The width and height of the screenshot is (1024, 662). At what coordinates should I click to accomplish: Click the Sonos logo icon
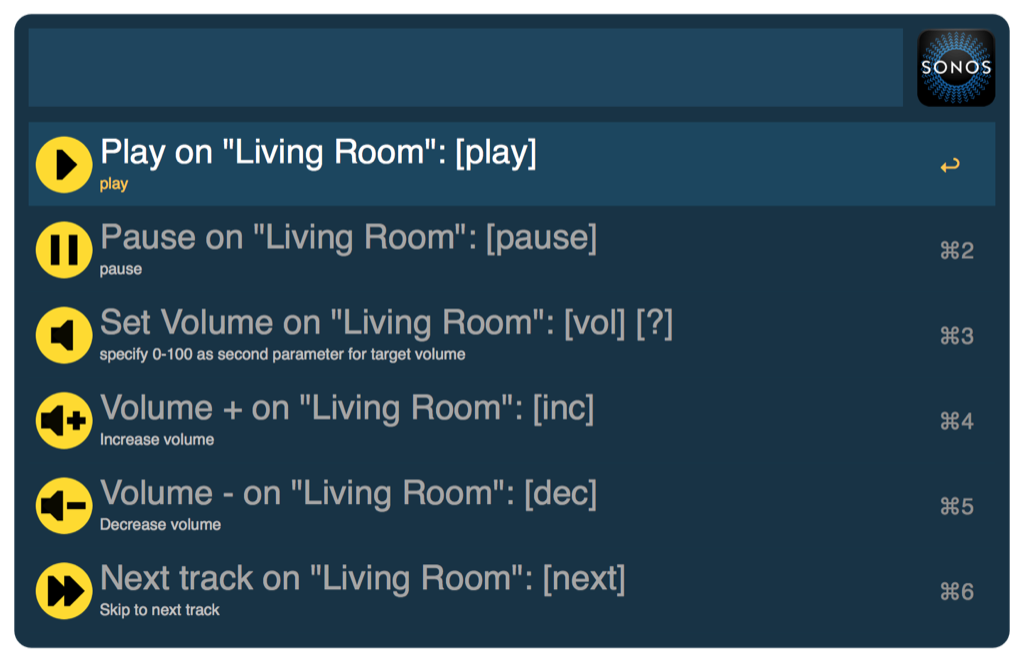click(x=956, y=68)
